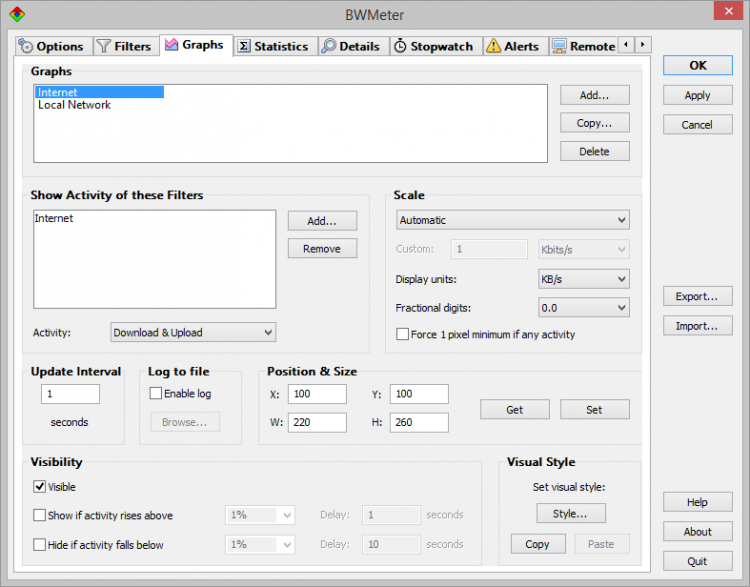
Task: Click the funnel icon on the Filters tab
Action: point(103,46)
